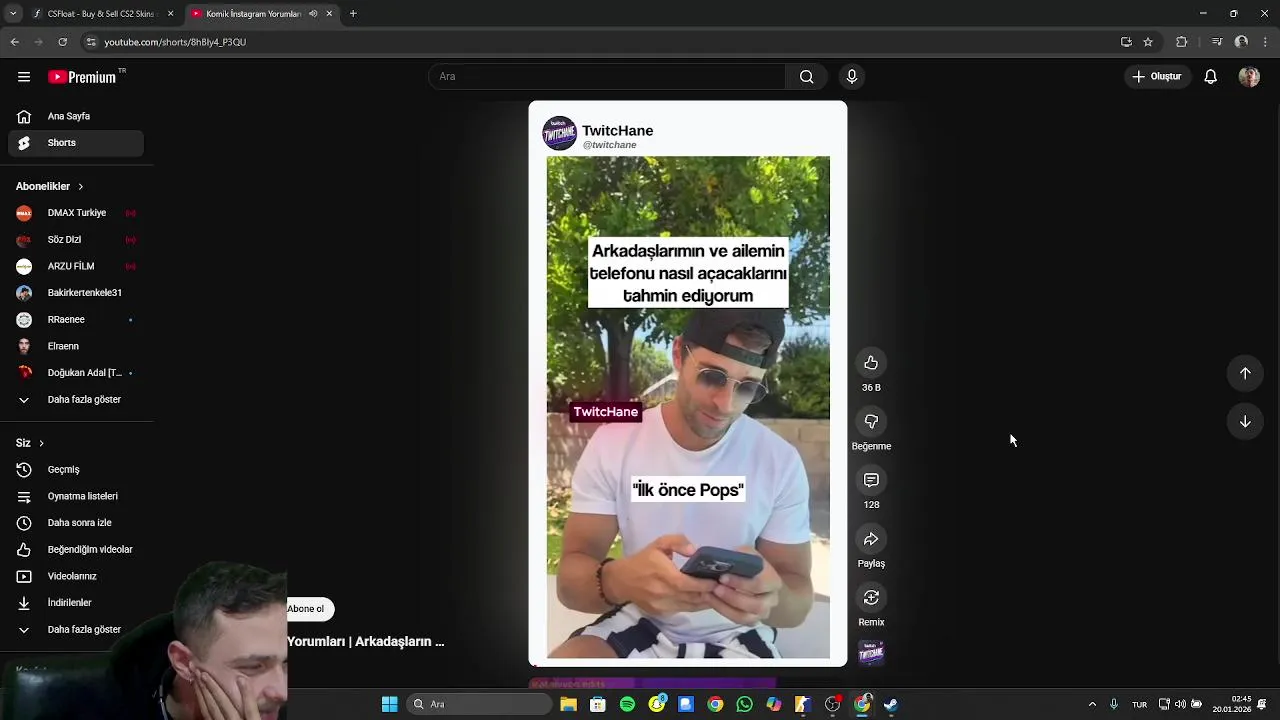Reload the page
This screenshot has height=720, width=1280.
(63, 42)
